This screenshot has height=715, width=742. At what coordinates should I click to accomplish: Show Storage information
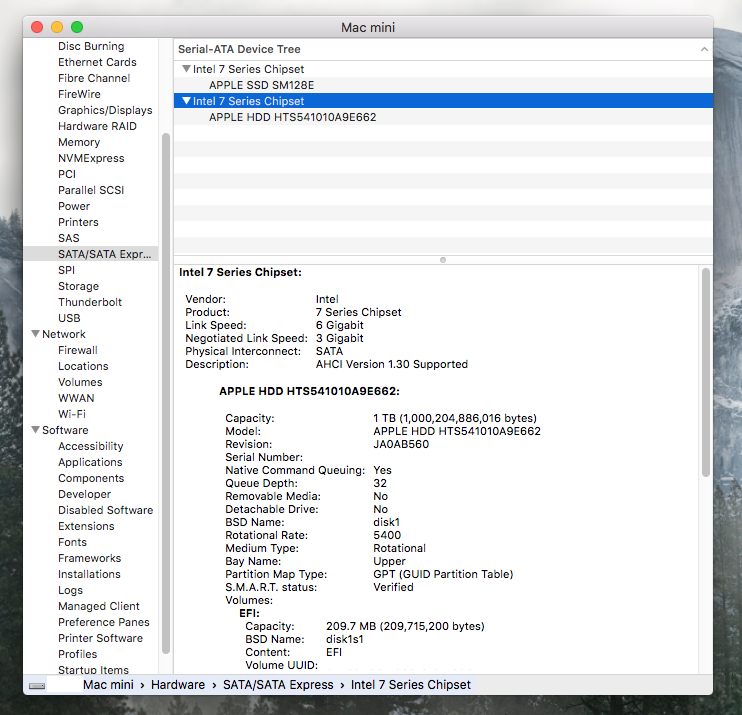click(79, 286)
